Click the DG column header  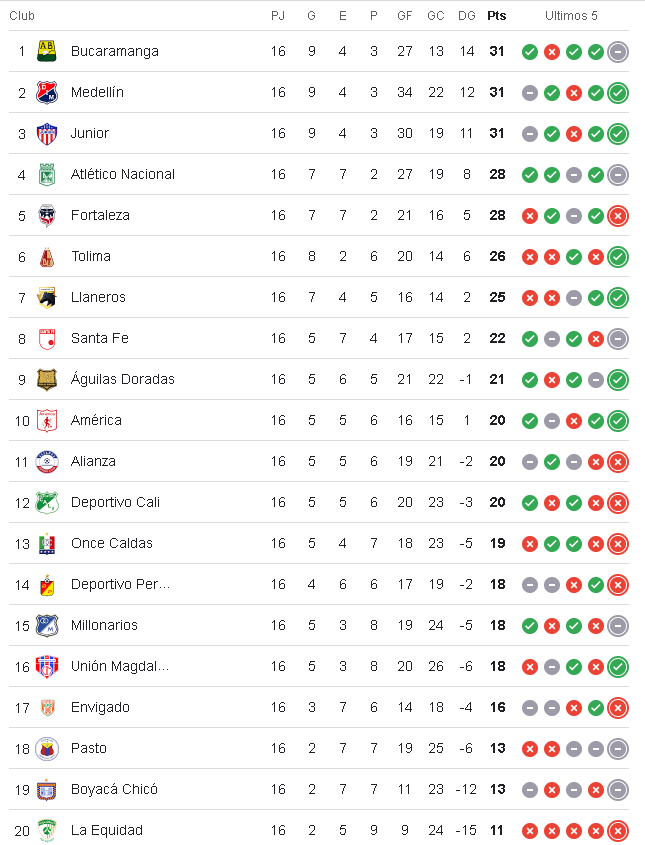tap(466, 16)
